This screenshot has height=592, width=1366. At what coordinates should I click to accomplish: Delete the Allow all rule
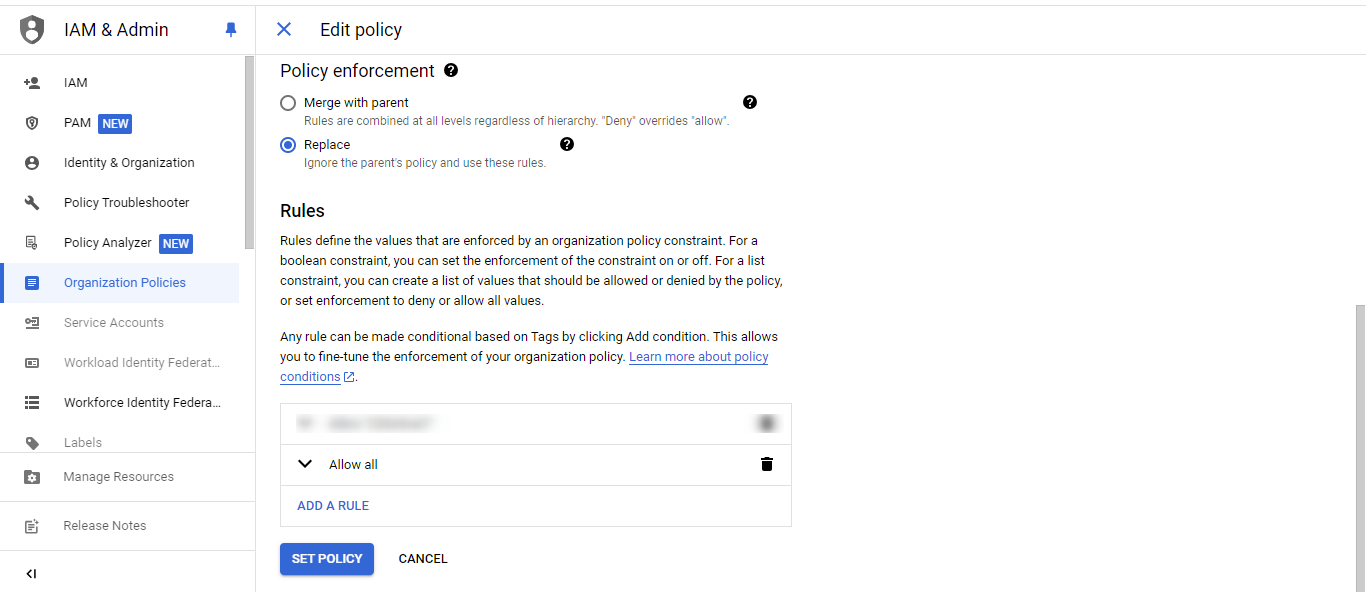coord(767,464)
